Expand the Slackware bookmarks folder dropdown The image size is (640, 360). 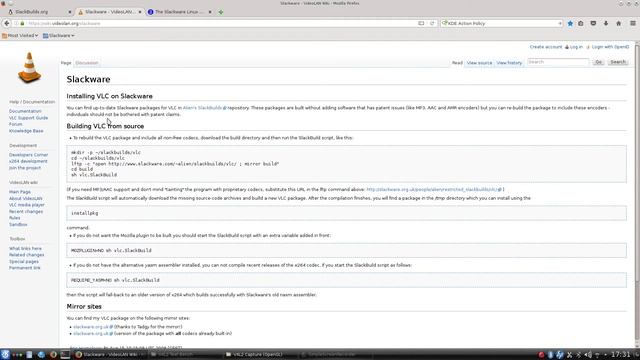pos(58,36)
